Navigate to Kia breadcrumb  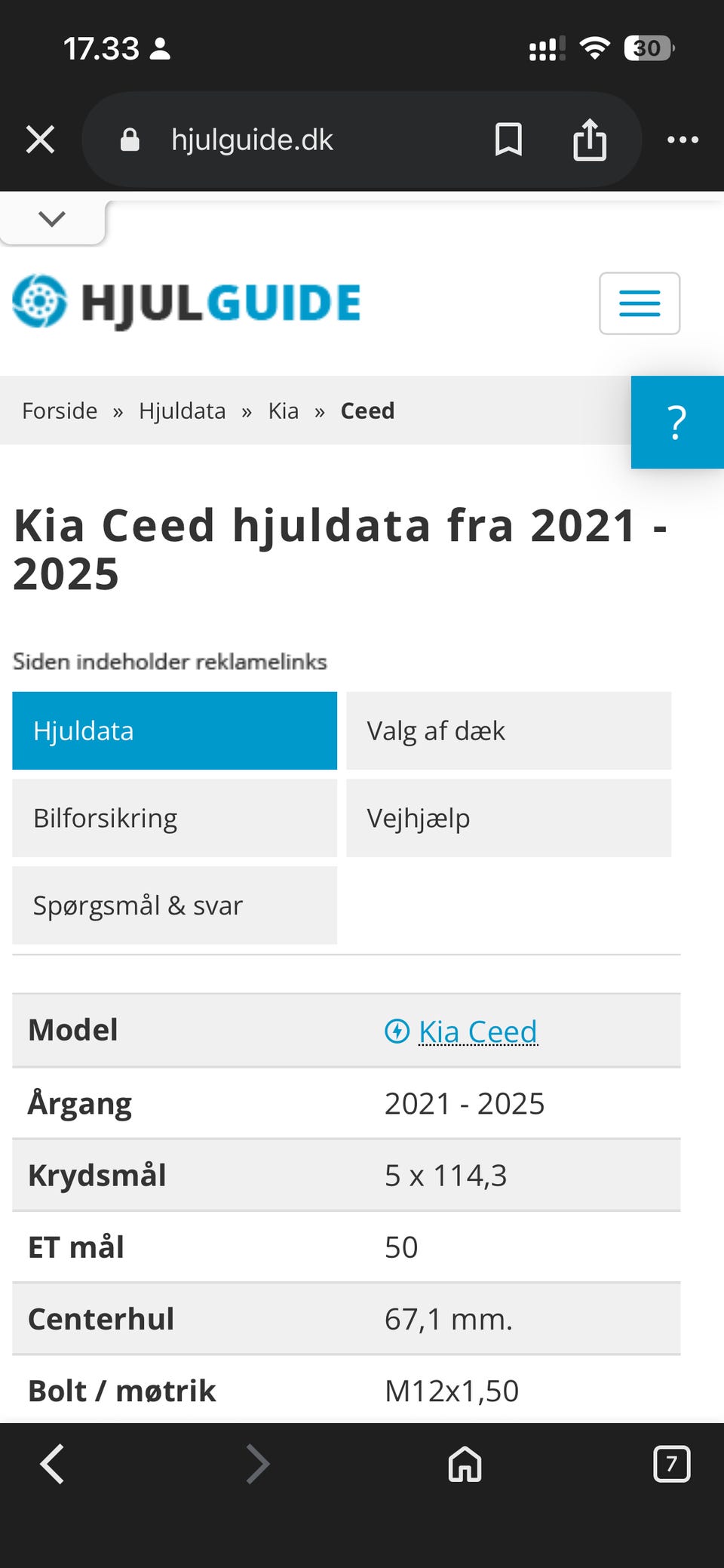pyautogui.click(x=283, y=410)
